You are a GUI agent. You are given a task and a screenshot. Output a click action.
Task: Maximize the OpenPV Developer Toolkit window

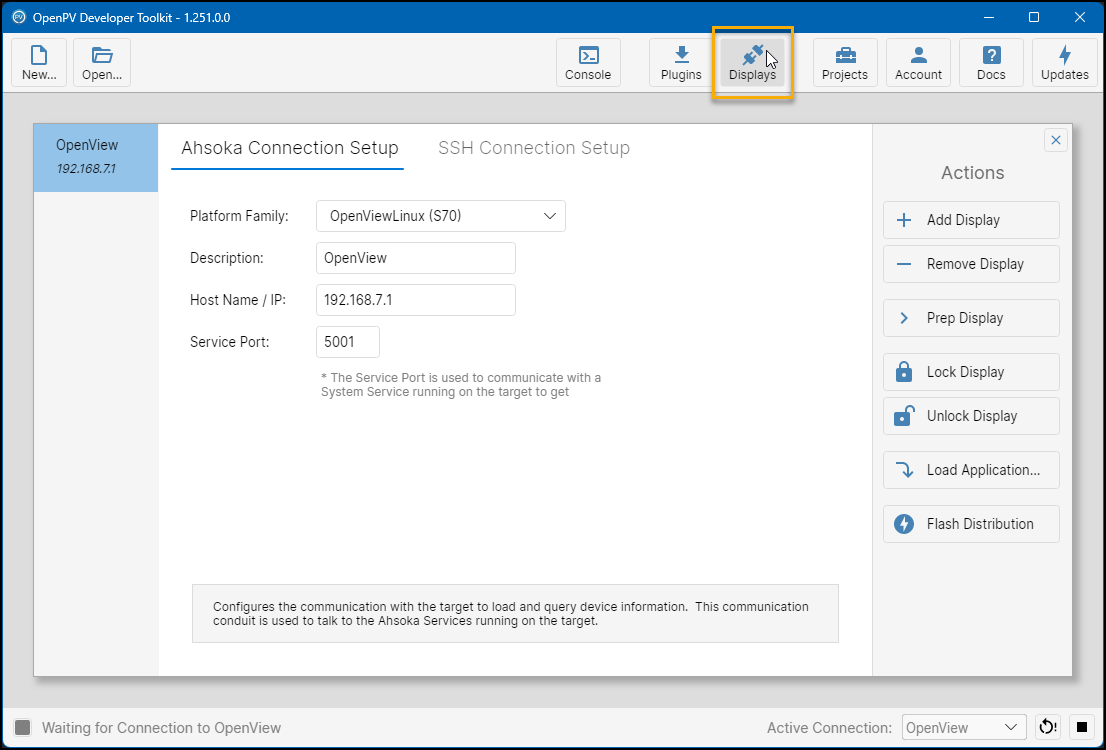(x=1034, y=17)
